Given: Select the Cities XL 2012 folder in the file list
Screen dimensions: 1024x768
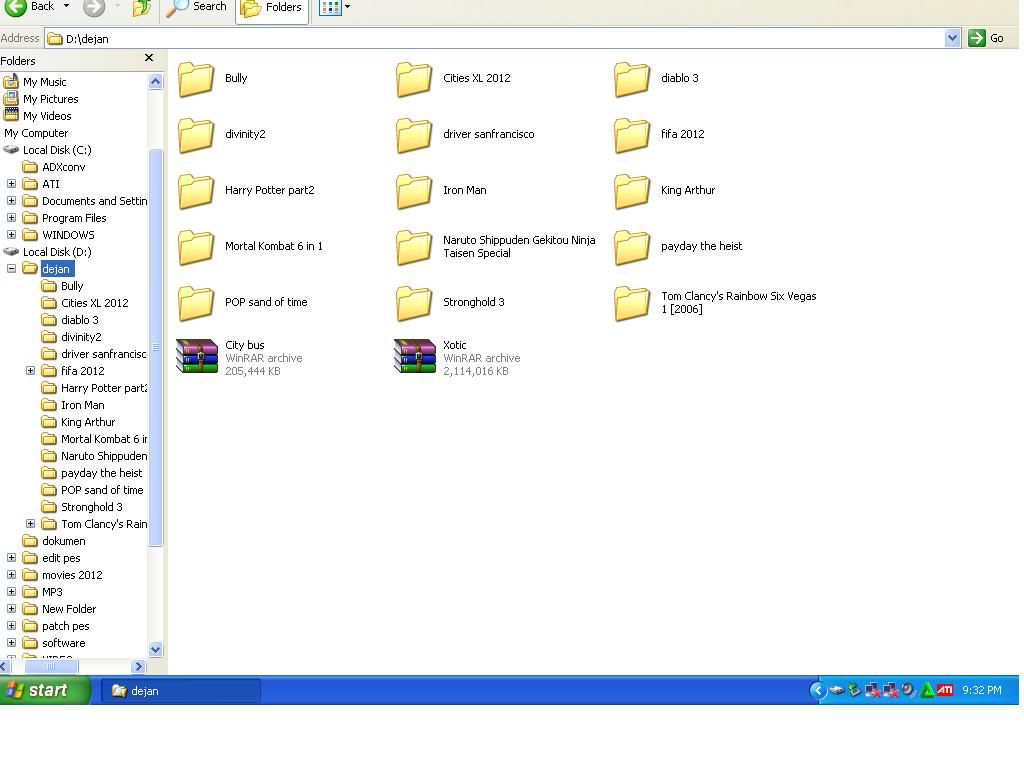Looking at the screenshot, I should pos(453,79).
